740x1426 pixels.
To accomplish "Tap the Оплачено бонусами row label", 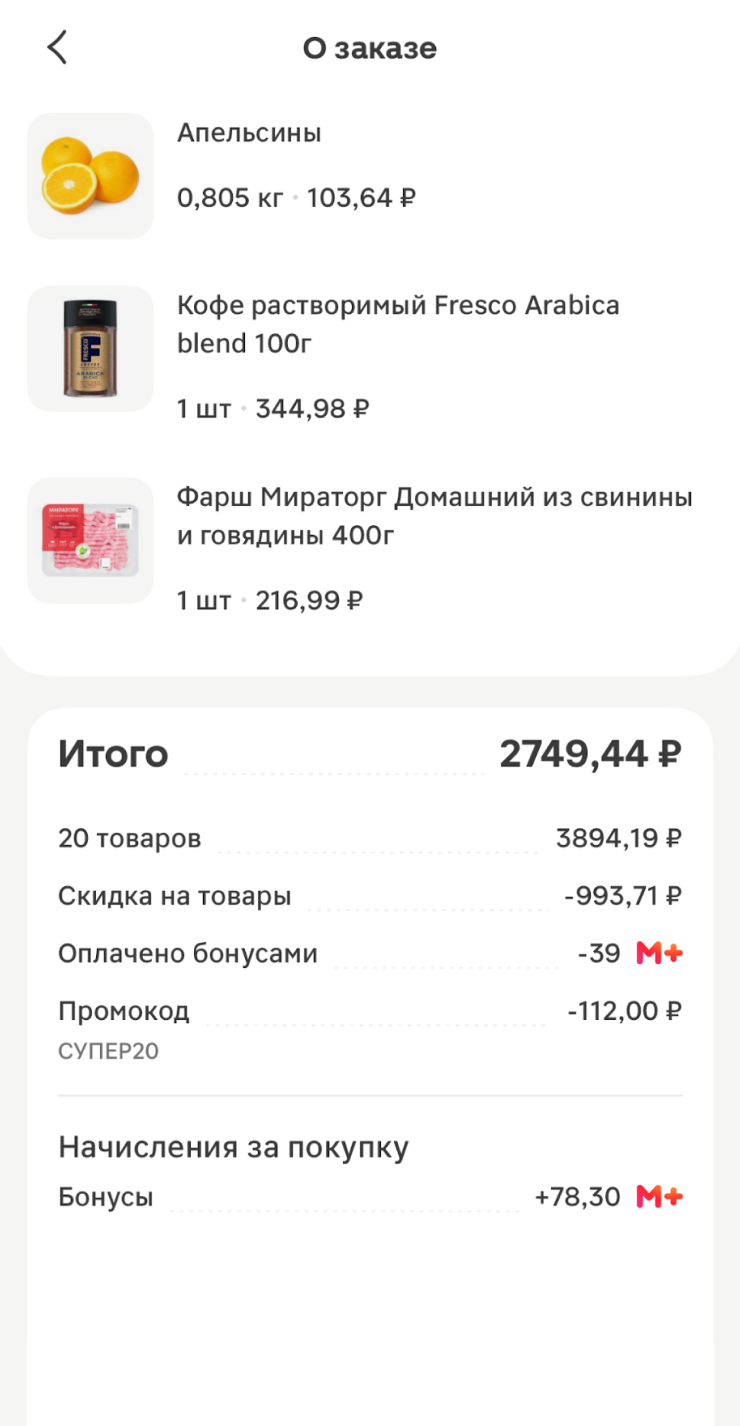I will (x=187, y=954).
